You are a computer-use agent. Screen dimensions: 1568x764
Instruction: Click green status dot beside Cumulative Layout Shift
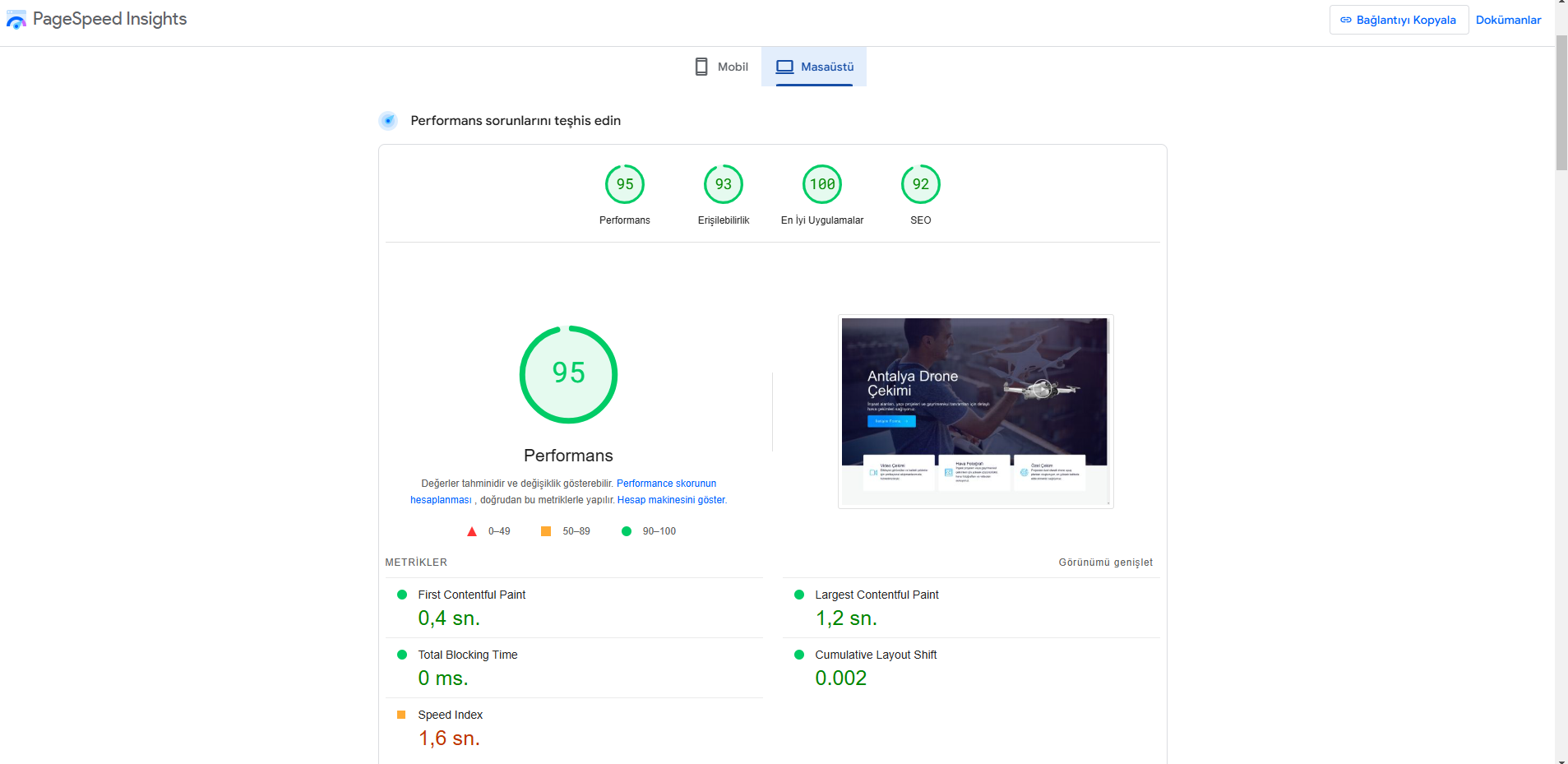[x=799, y=655]
